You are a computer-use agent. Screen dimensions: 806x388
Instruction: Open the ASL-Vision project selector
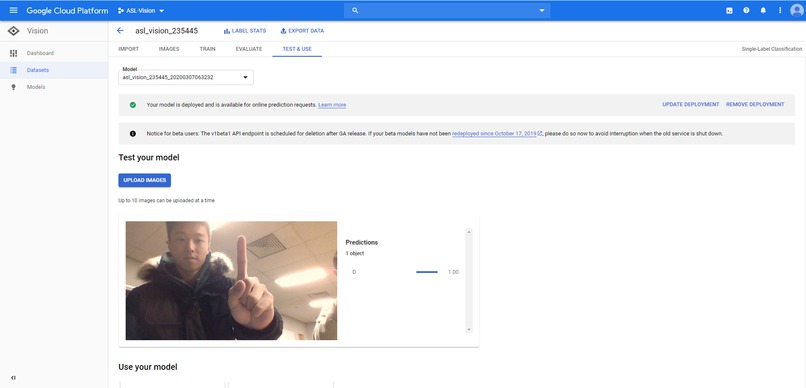coord(141,10)
